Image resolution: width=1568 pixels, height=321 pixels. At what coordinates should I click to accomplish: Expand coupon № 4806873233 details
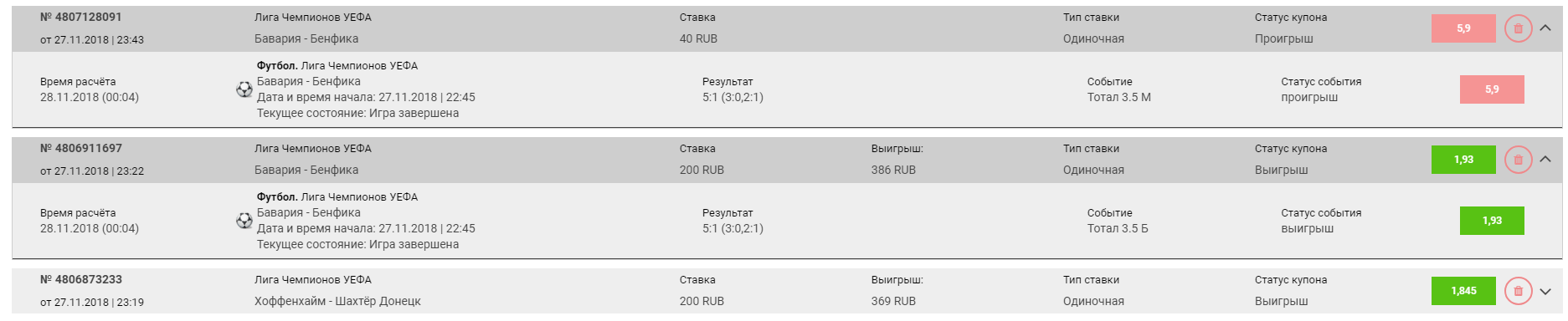(1545, 291)
